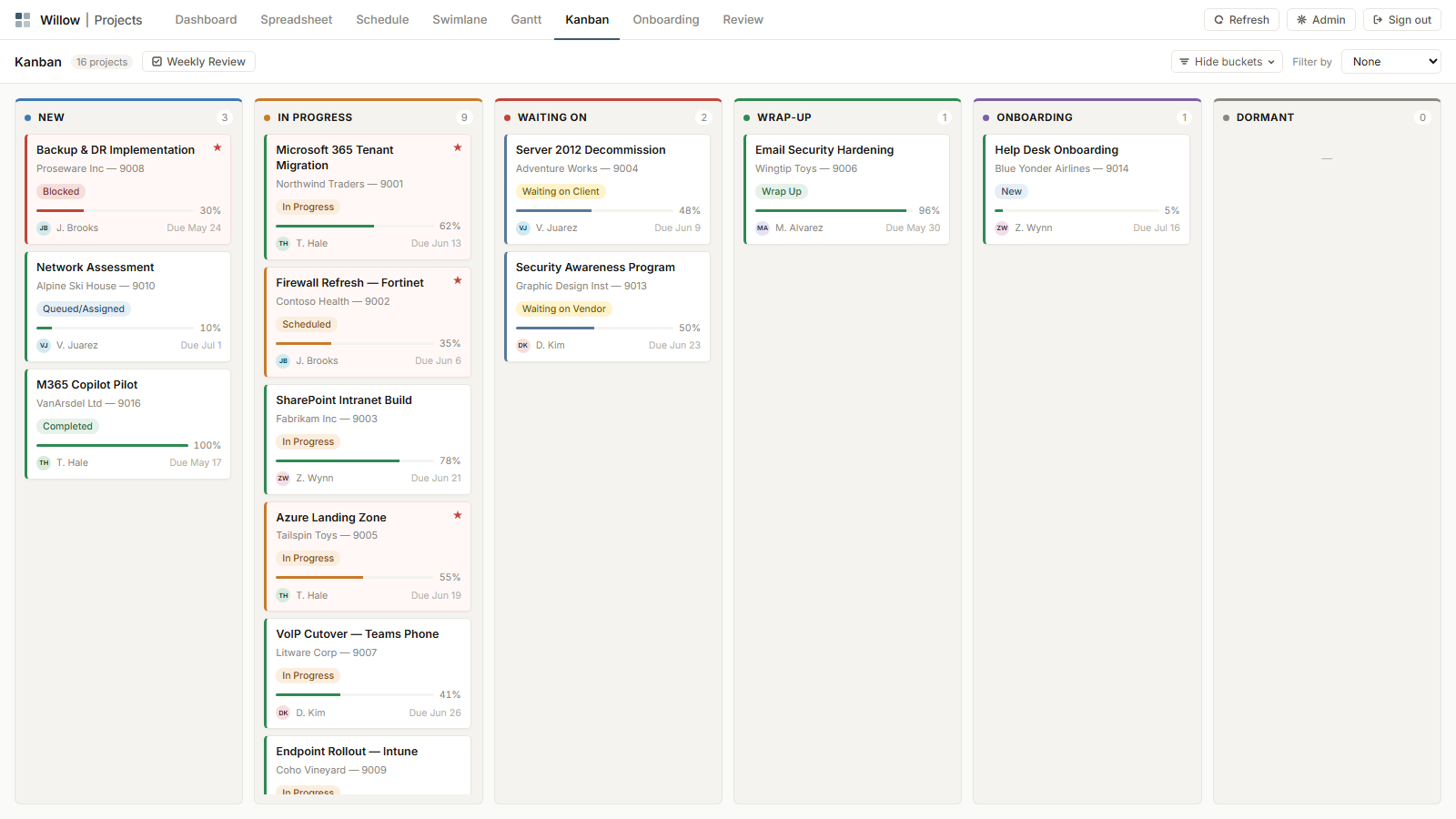
Task: Open the Email Security Hardening card
Action: coord(846,189)
